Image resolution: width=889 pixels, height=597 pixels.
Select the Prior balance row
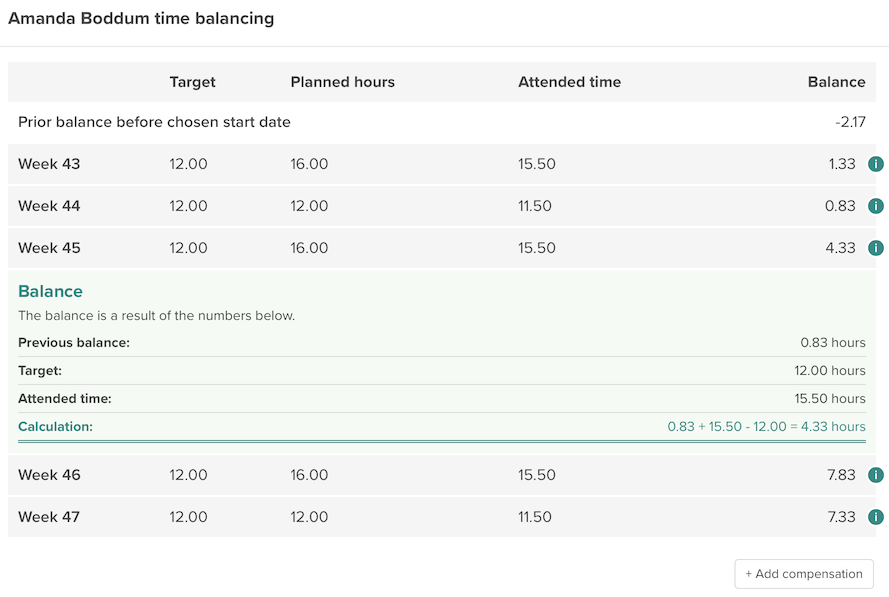pos(154,122)
